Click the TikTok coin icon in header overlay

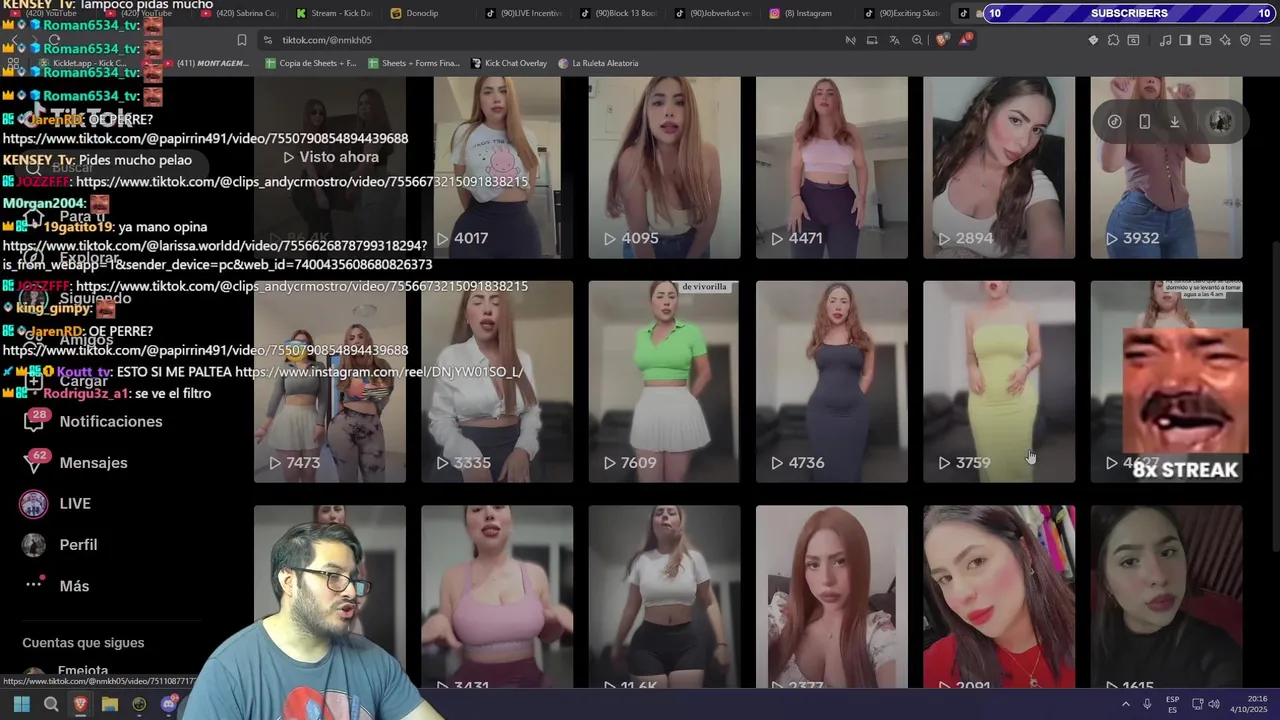[x=1114, y=121]
